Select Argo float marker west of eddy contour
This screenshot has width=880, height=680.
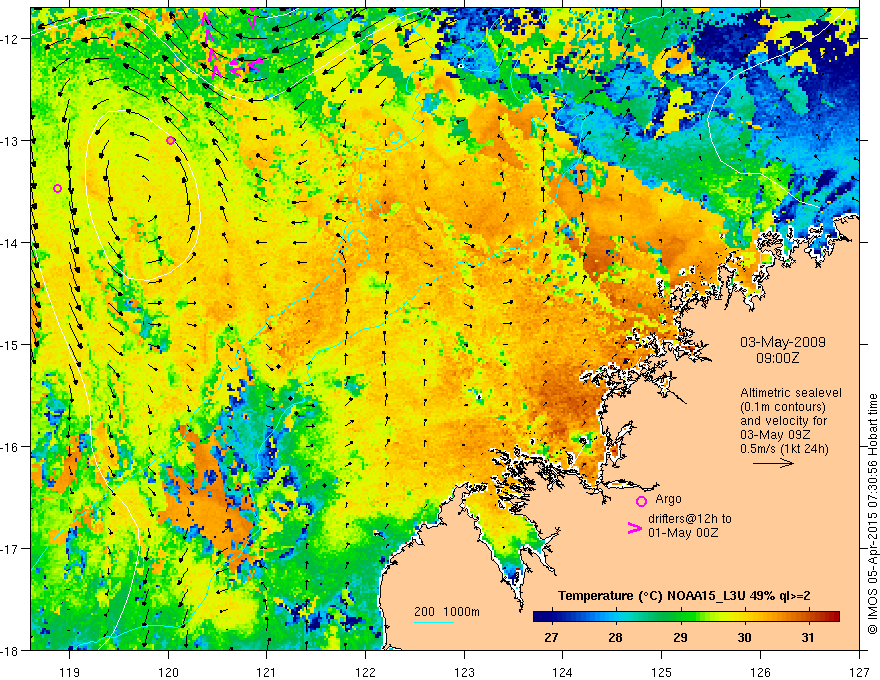pos(57,189)
